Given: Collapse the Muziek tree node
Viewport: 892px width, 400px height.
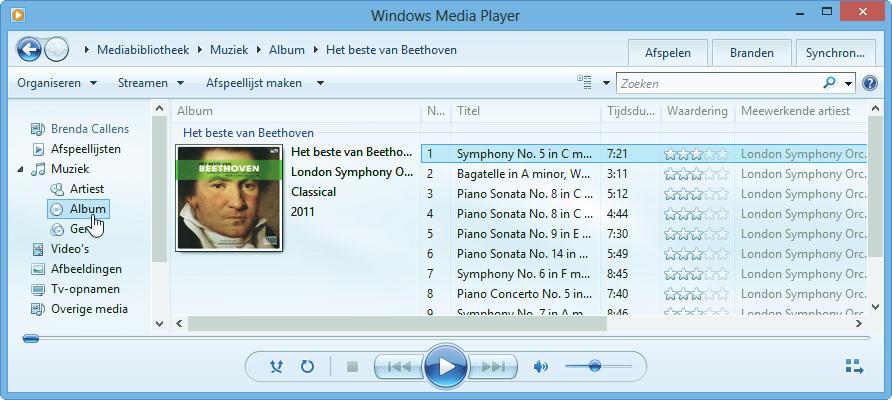Looking at the screenshot, I should pyautogui.click(x=20, y=170).
